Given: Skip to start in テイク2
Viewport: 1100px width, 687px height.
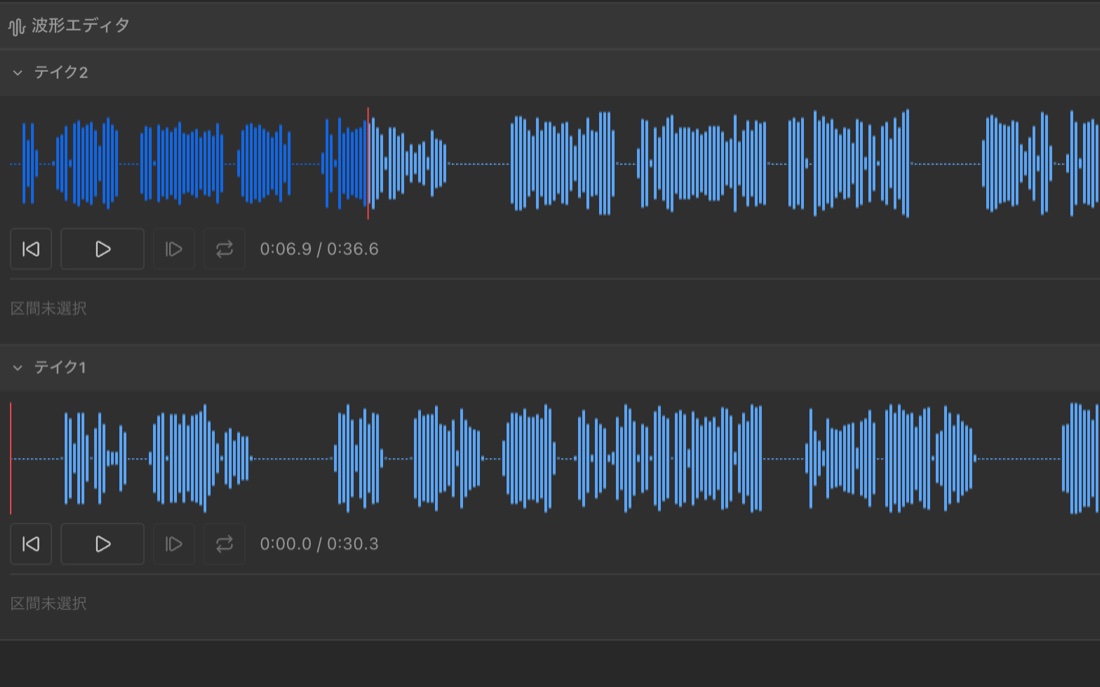Looking at the screenshot, I should 31,249.
